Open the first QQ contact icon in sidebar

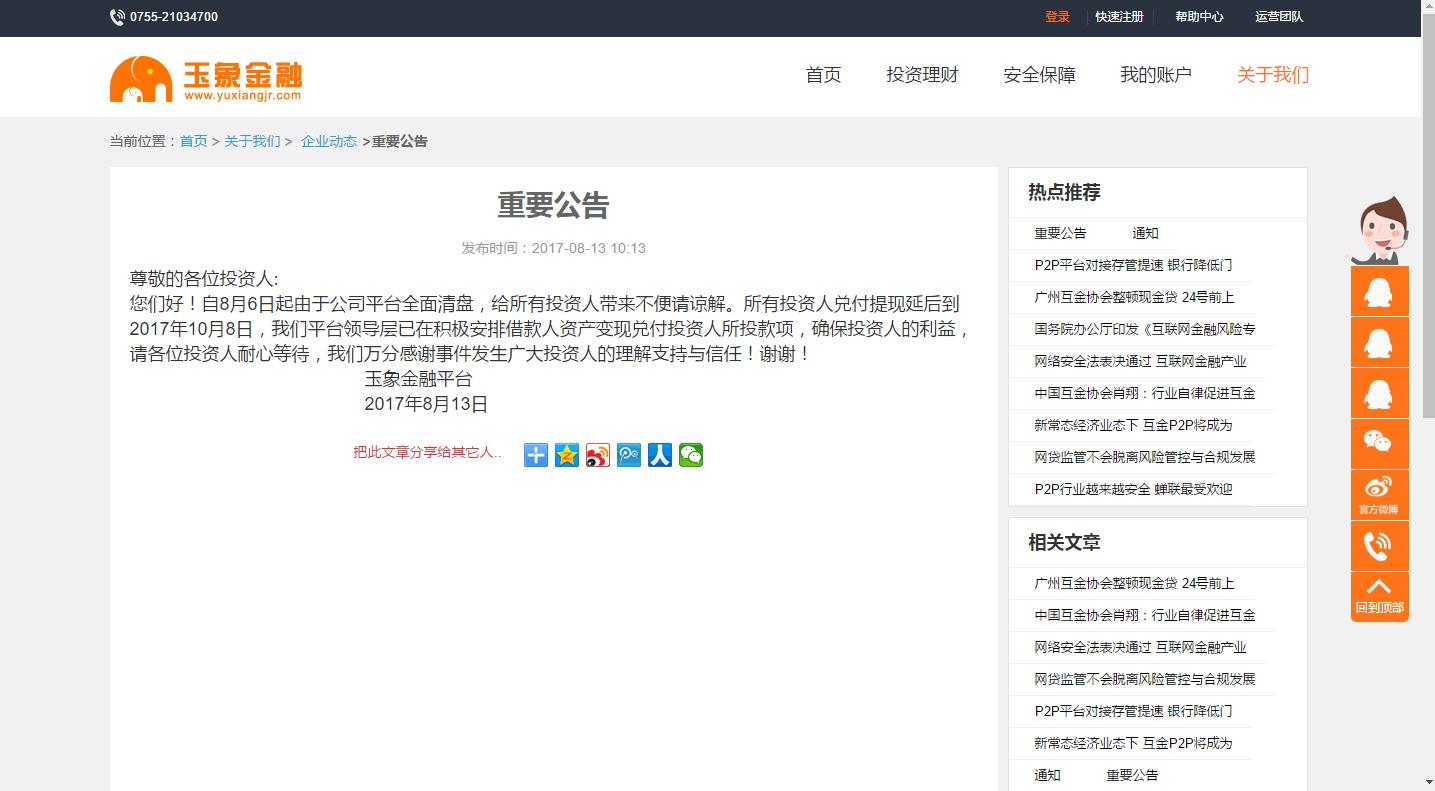pos(1379,291)
